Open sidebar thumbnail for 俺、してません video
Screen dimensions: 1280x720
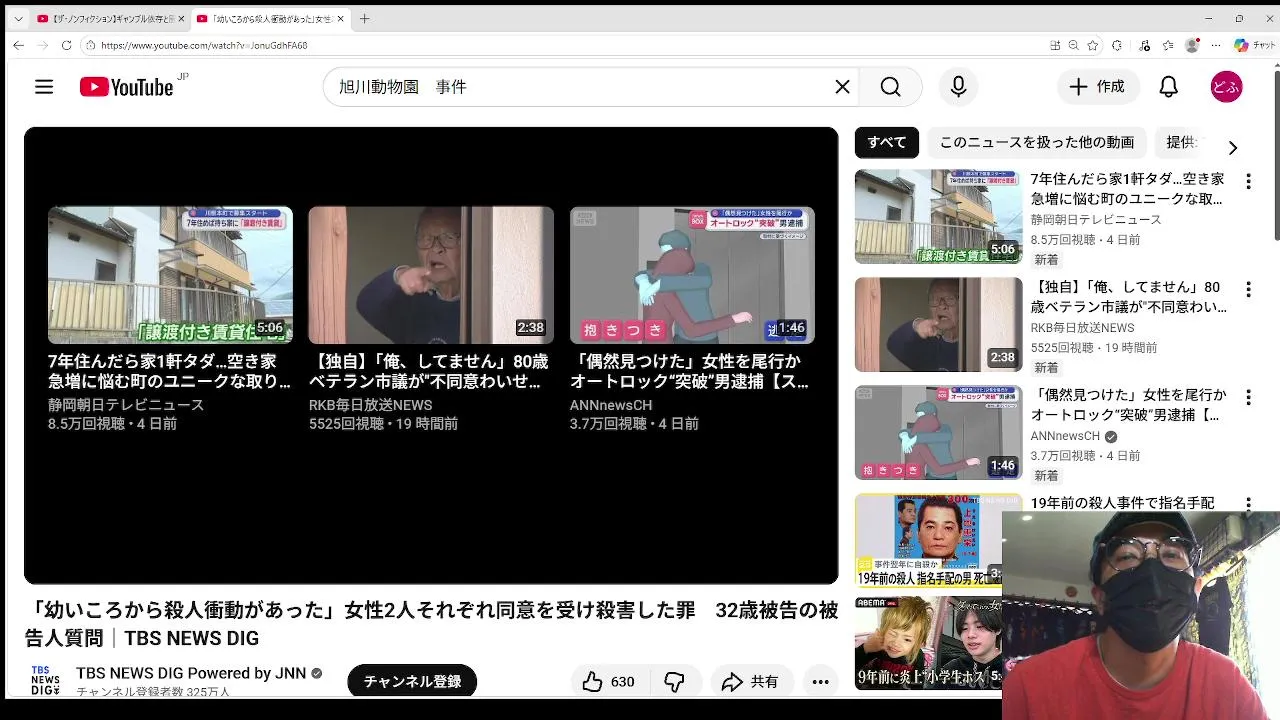point(938,324)
